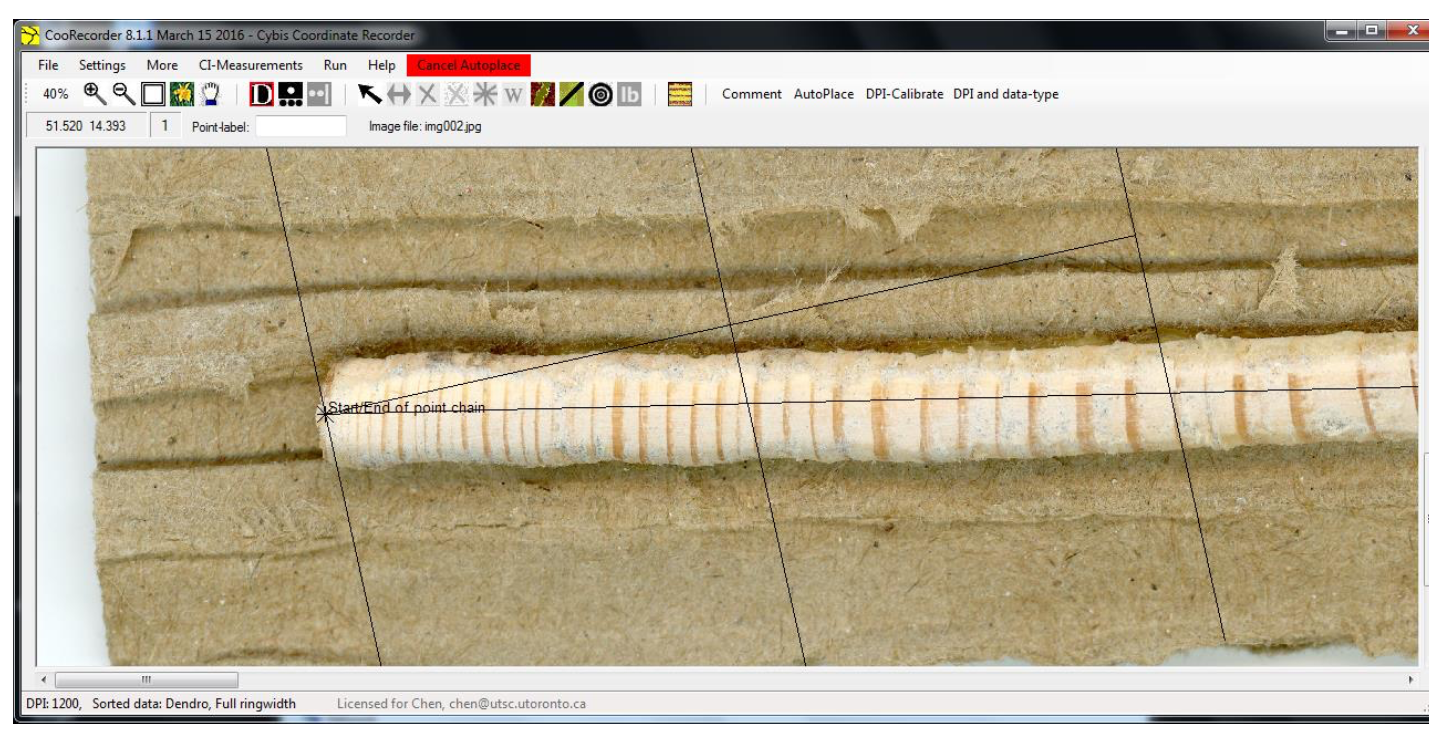The width and height of the screenshot is (1450, 738).
Task: Toggle the black dots pattern mode icon
Action: point(290,95)
